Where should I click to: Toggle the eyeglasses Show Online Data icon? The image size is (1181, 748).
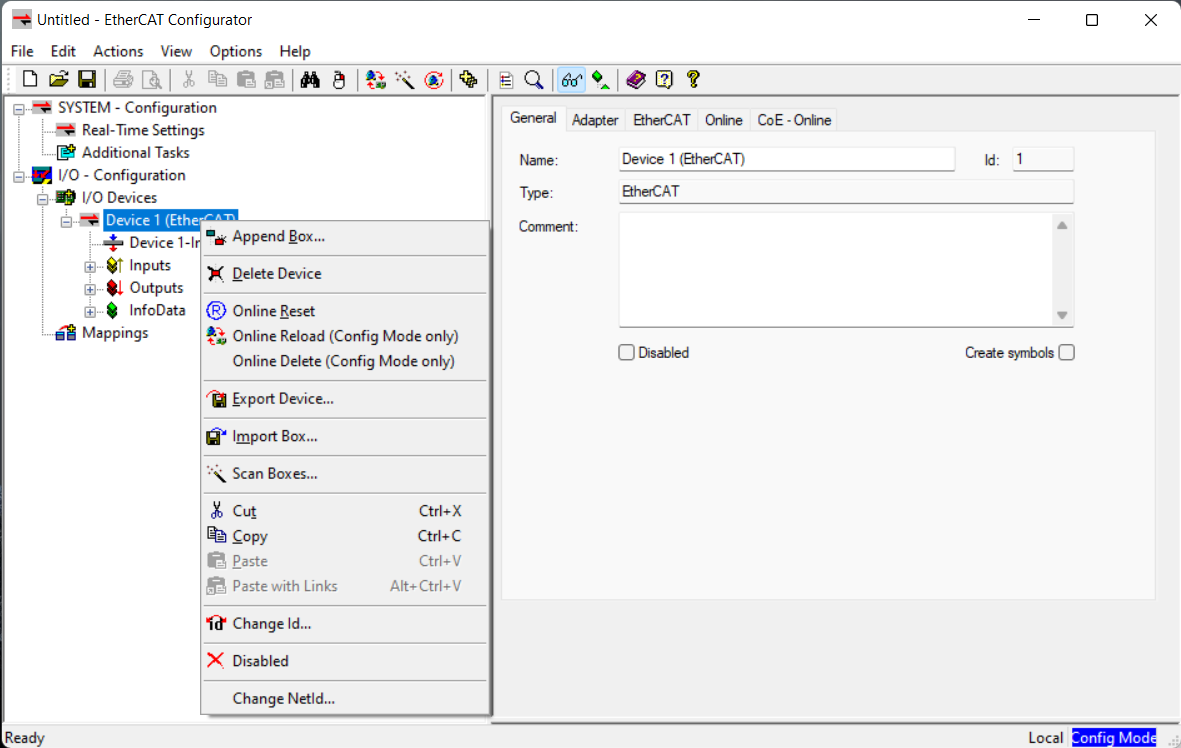coord(572,79)
